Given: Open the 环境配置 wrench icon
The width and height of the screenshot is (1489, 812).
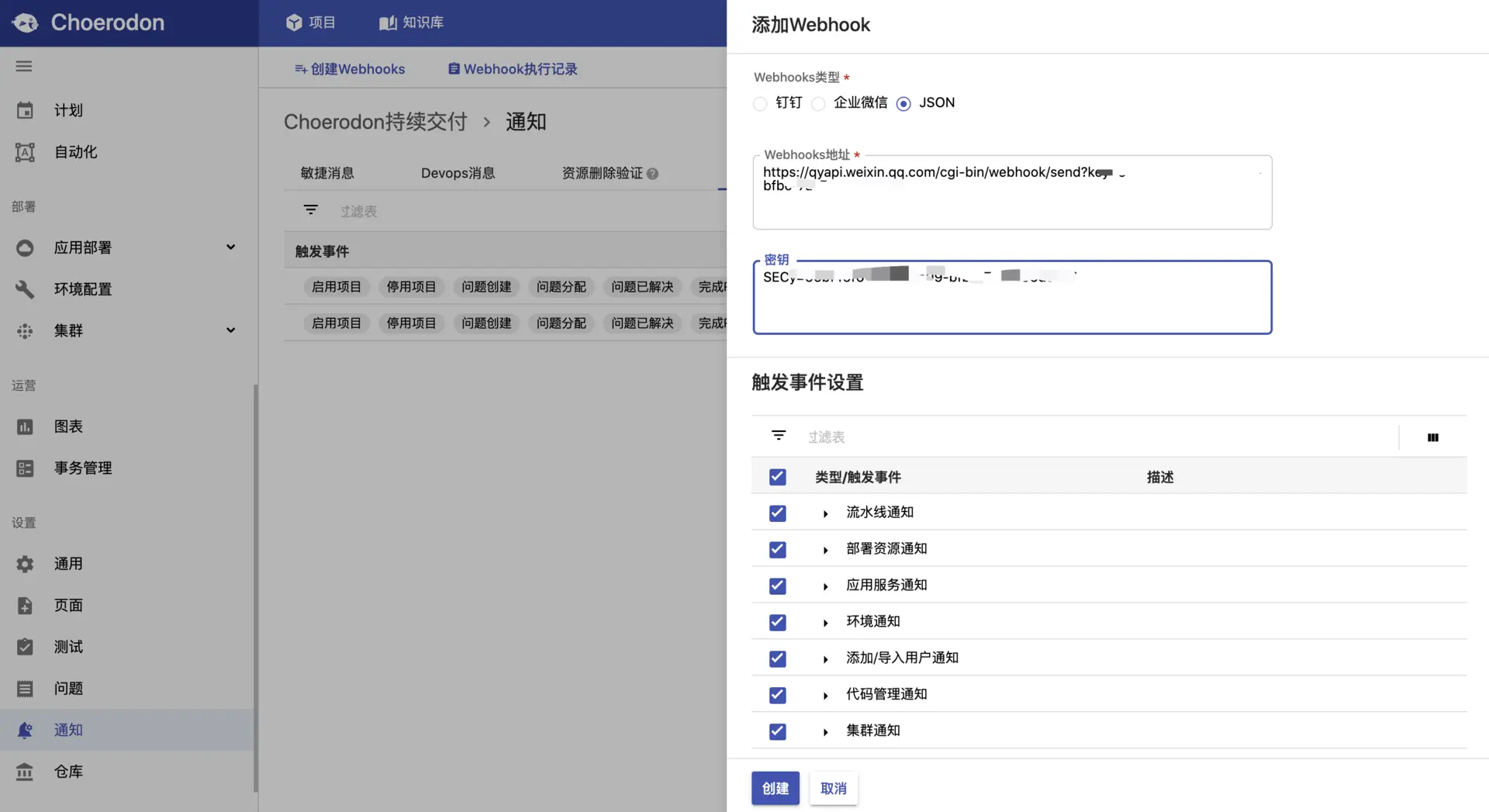Looking at the screenshot, I should coord(24,289).
